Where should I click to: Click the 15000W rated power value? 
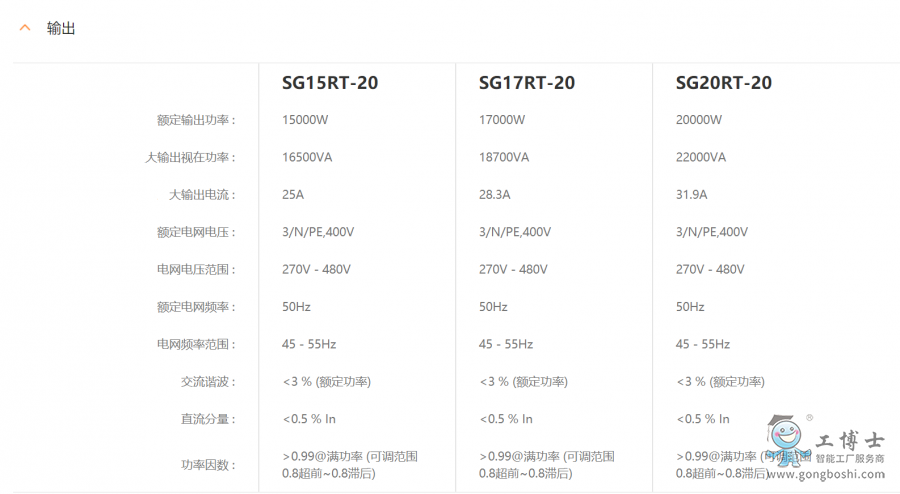[305, 120]
